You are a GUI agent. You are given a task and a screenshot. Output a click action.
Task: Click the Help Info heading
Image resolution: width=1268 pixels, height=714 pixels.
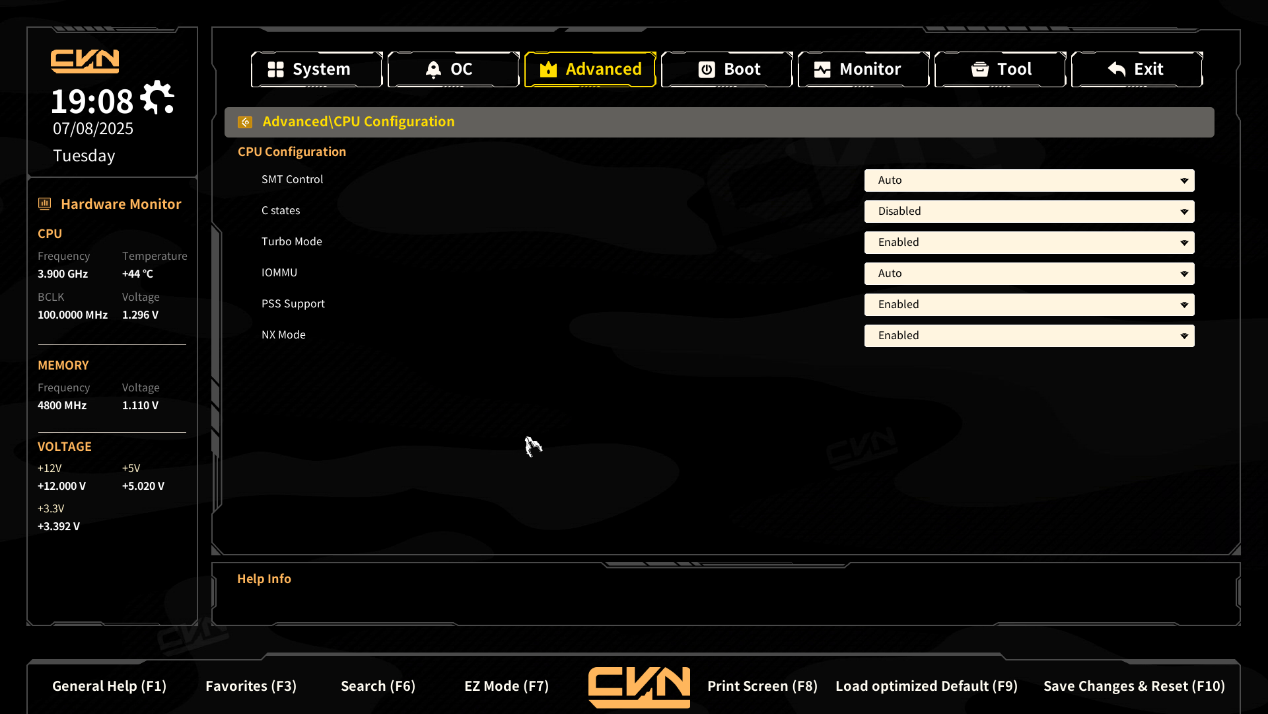point(264,579)
